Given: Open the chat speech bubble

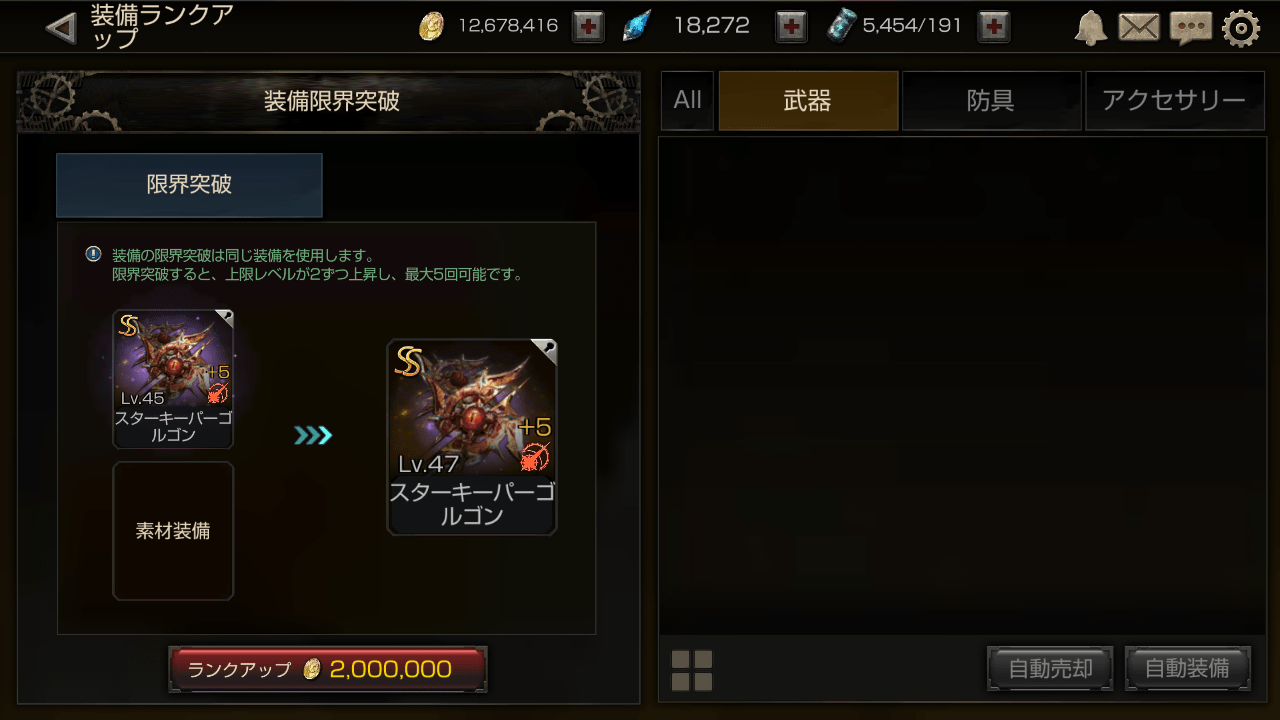Looking at the screenshot, I should tap(1190, 28).
